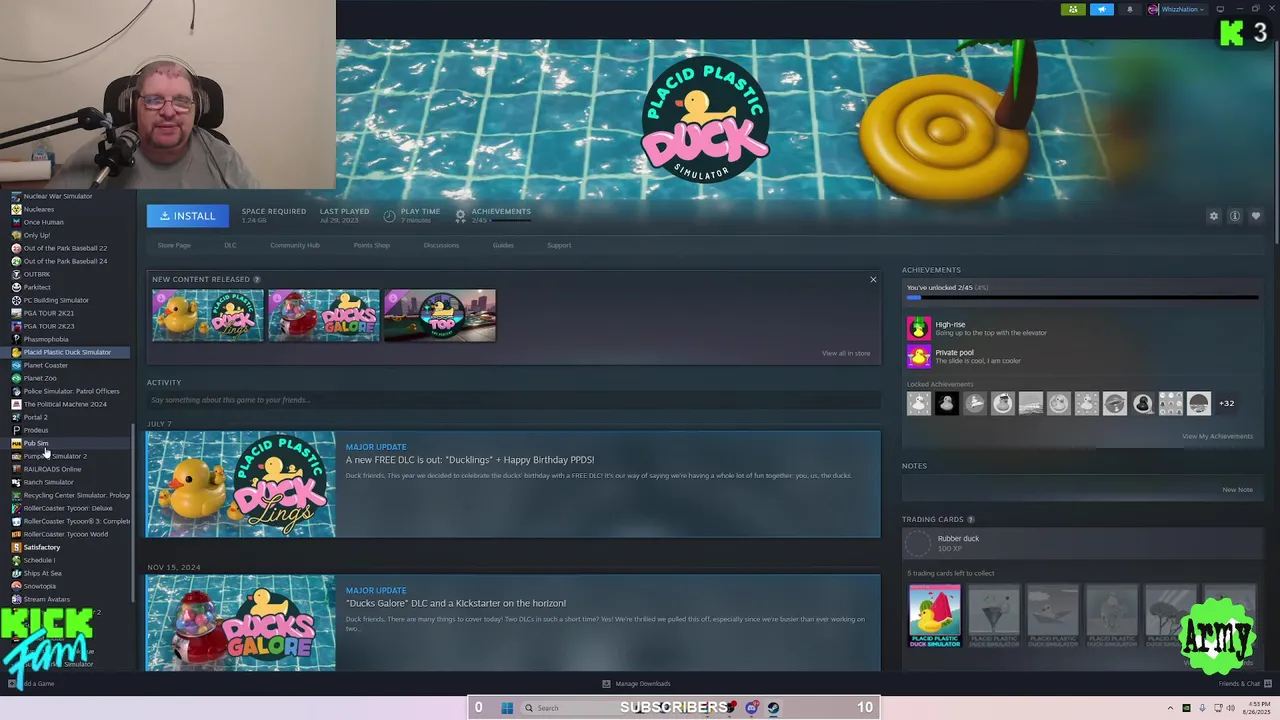Open the Community Hub tab

click(294, 245)
